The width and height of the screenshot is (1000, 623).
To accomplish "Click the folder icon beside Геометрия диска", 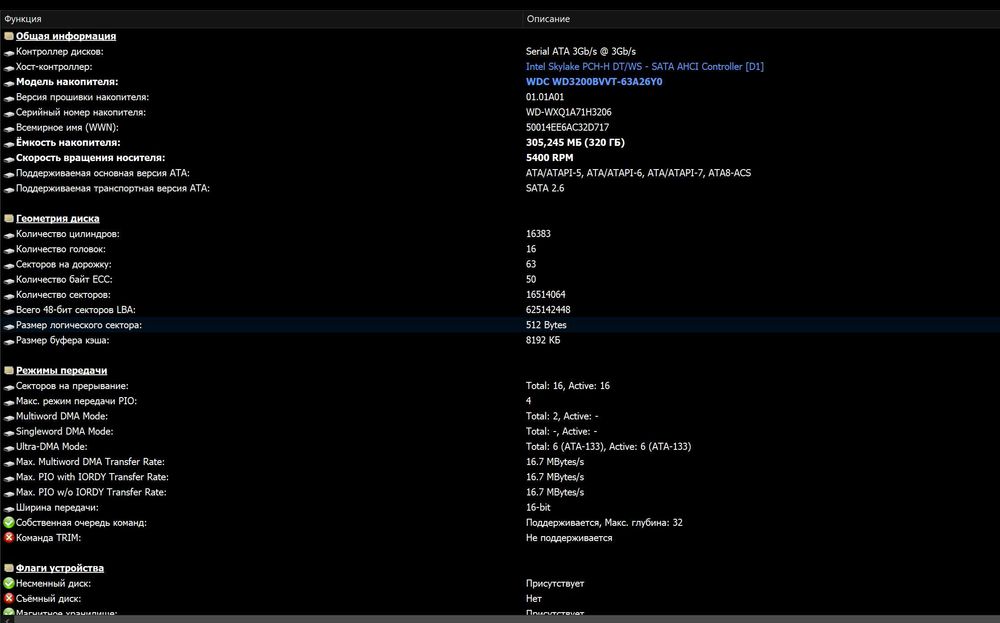I will (x=9, y=219).
